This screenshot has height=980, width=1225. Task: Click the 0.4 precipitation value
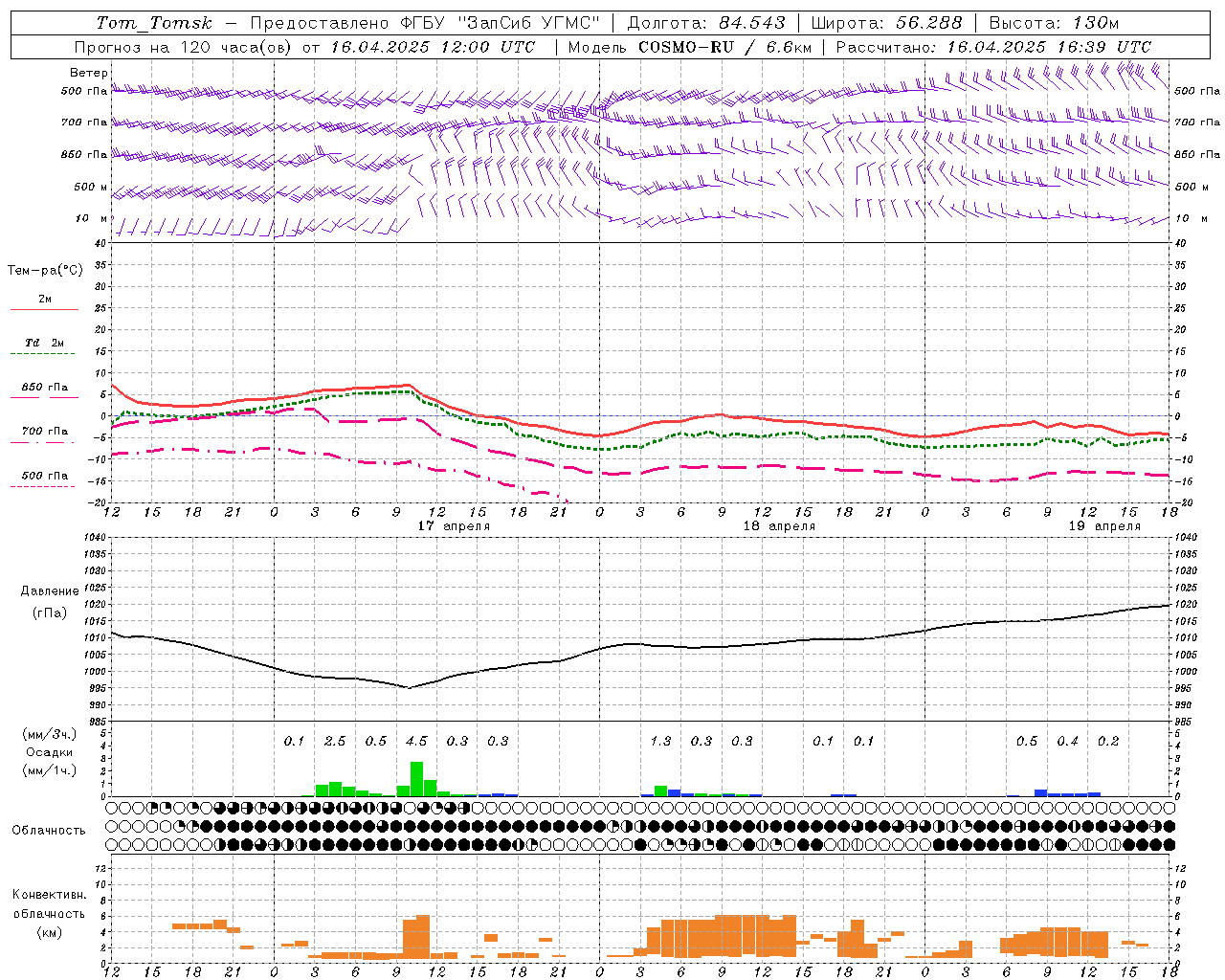click(x=1068, y=742)
